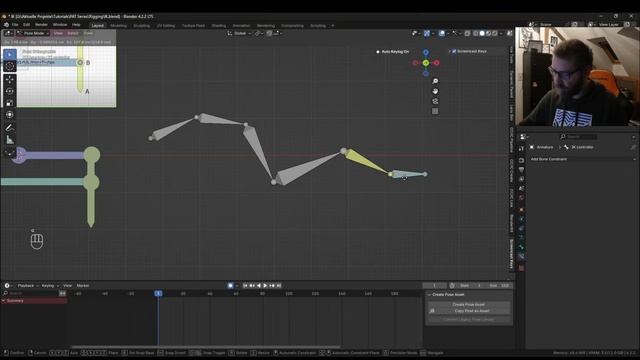Open the editor type icon in properties panel
Viewport: 640px width, 360px height.
click(x=523, y=137)
